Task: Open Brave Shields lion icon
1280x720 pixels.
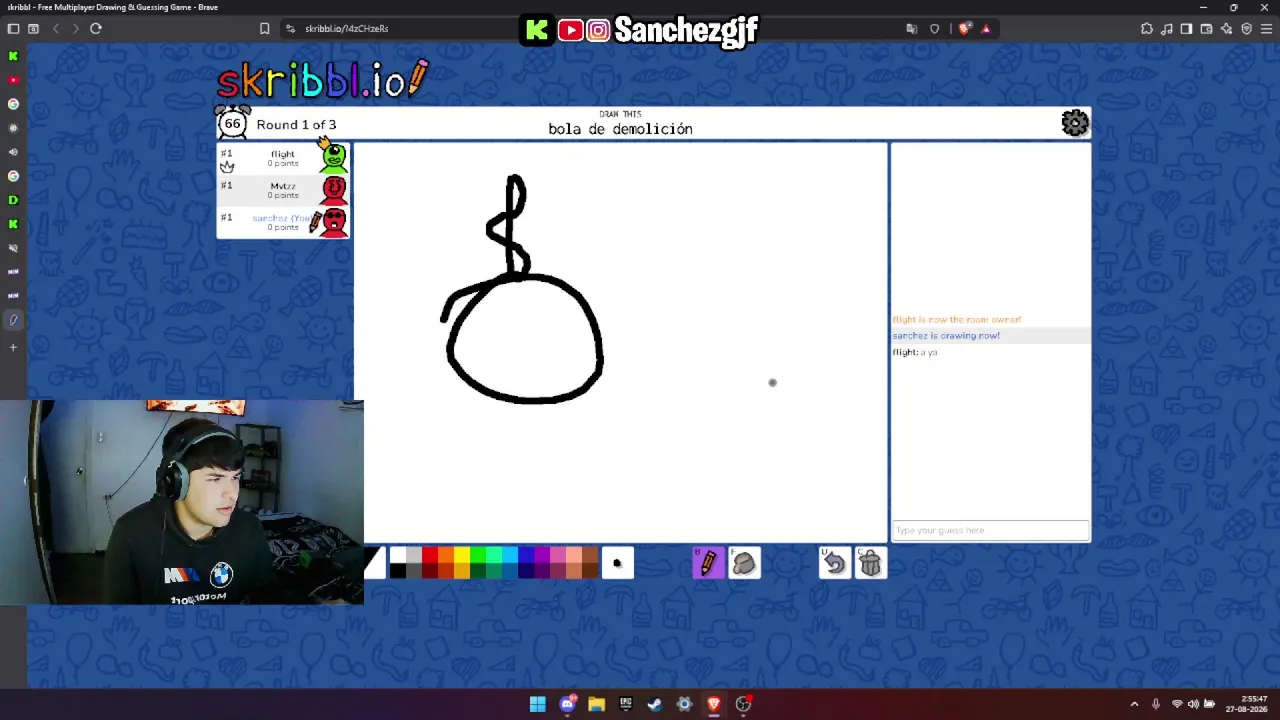Action: tap(963, 28)
